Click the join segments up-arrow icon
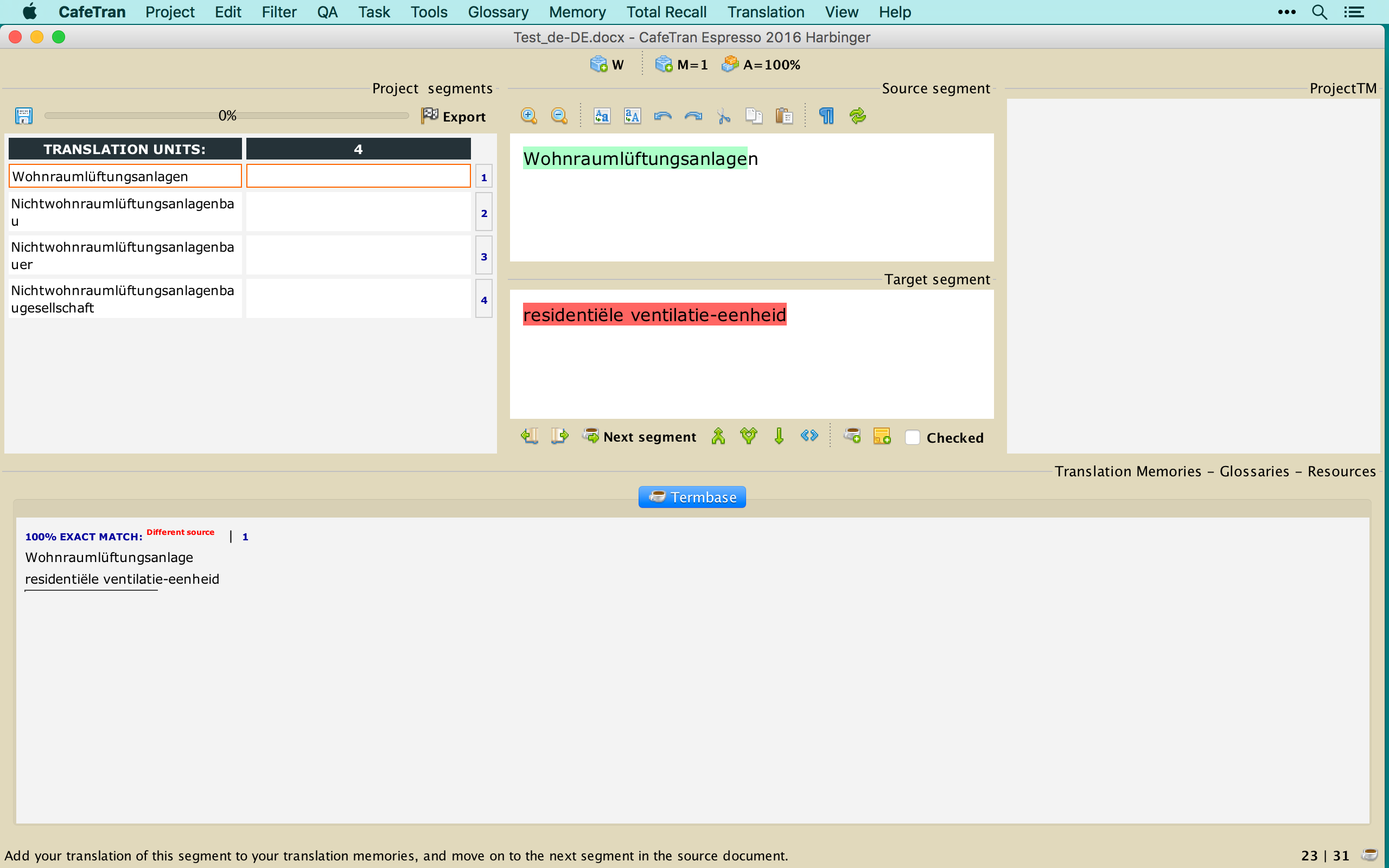Image resolution: width=1389 pixels, height=868 pixels. [718, 437]
